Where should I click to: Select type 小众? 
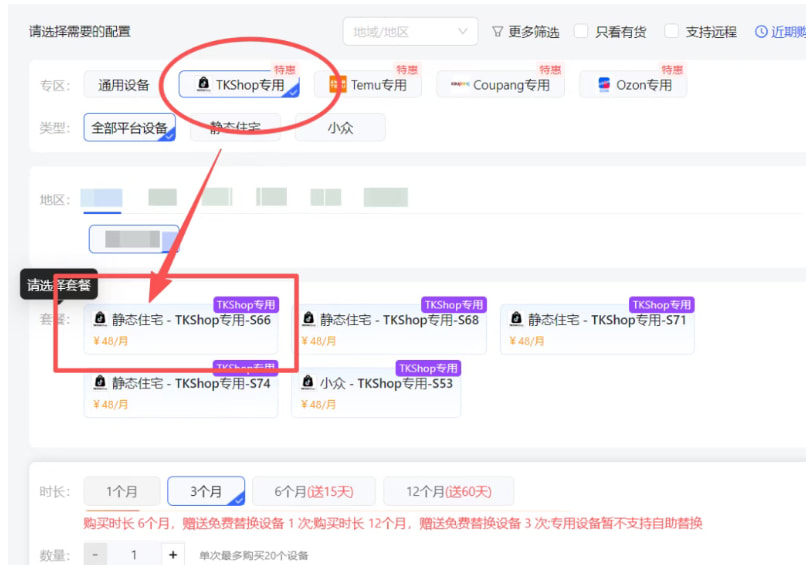click(340, 127)
